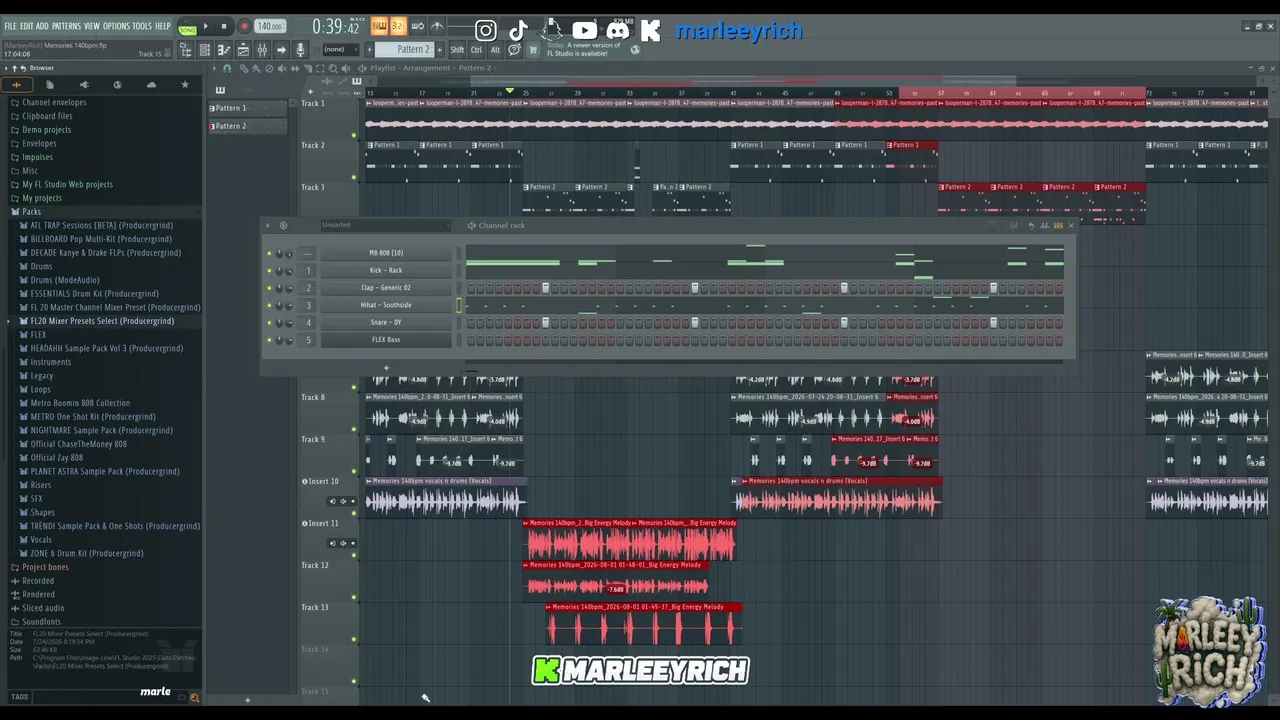Screen dimensions: 1280x720
Task: Add a channel with the plus button
Action: click(386, 368)
